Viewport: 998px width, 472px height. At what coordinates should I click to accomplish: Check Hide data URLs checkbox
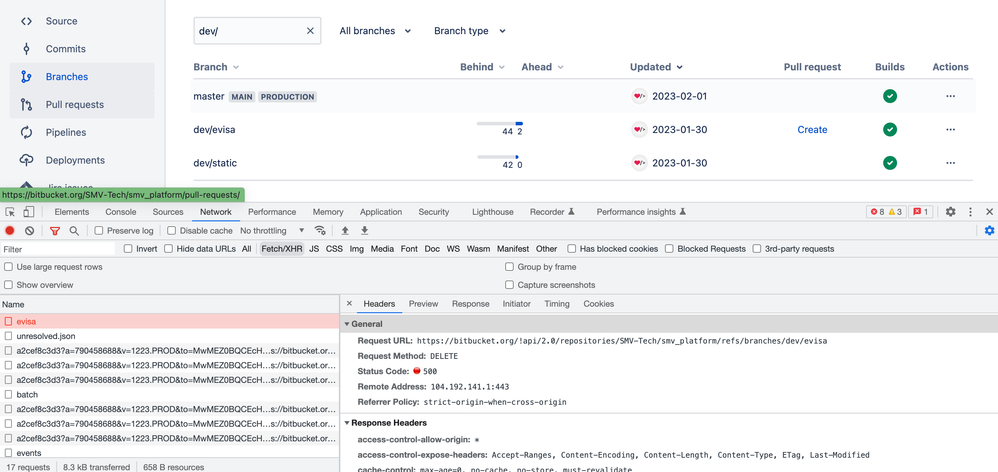168,249
